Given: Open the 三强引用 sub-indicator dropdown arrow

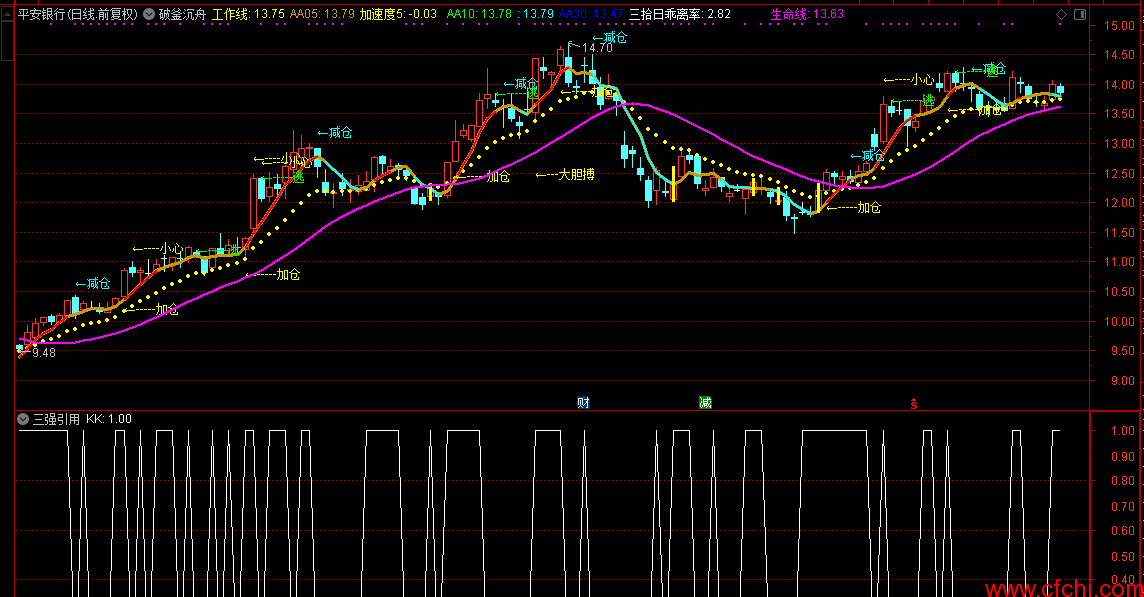Looking at the screenshot, I should click(23, 419).
